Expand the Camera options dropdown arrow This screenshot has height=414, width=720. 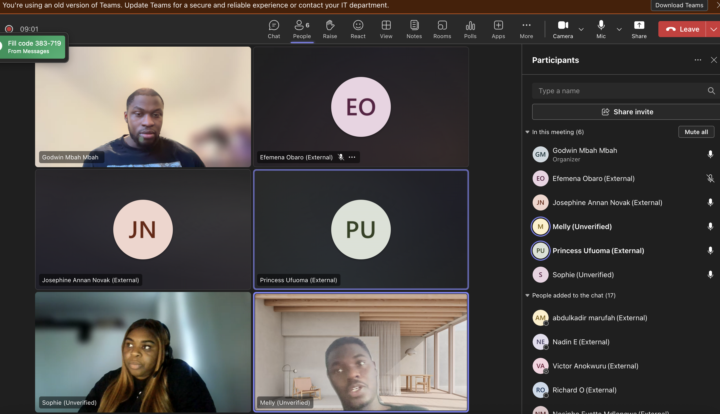[x=581, y=29]
